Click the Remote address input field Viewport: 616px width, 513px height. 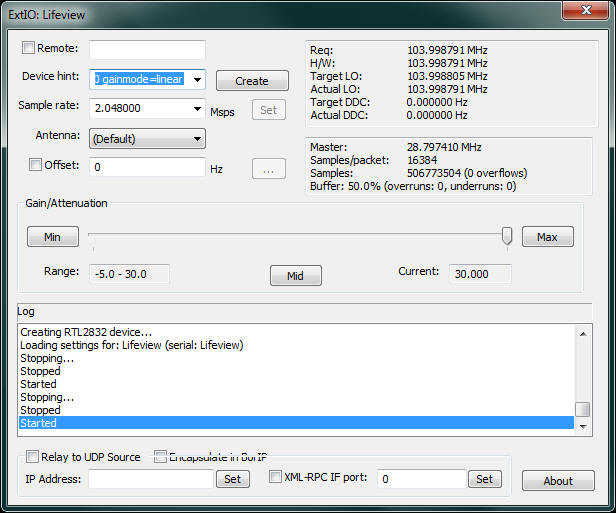tap(147, 50)
